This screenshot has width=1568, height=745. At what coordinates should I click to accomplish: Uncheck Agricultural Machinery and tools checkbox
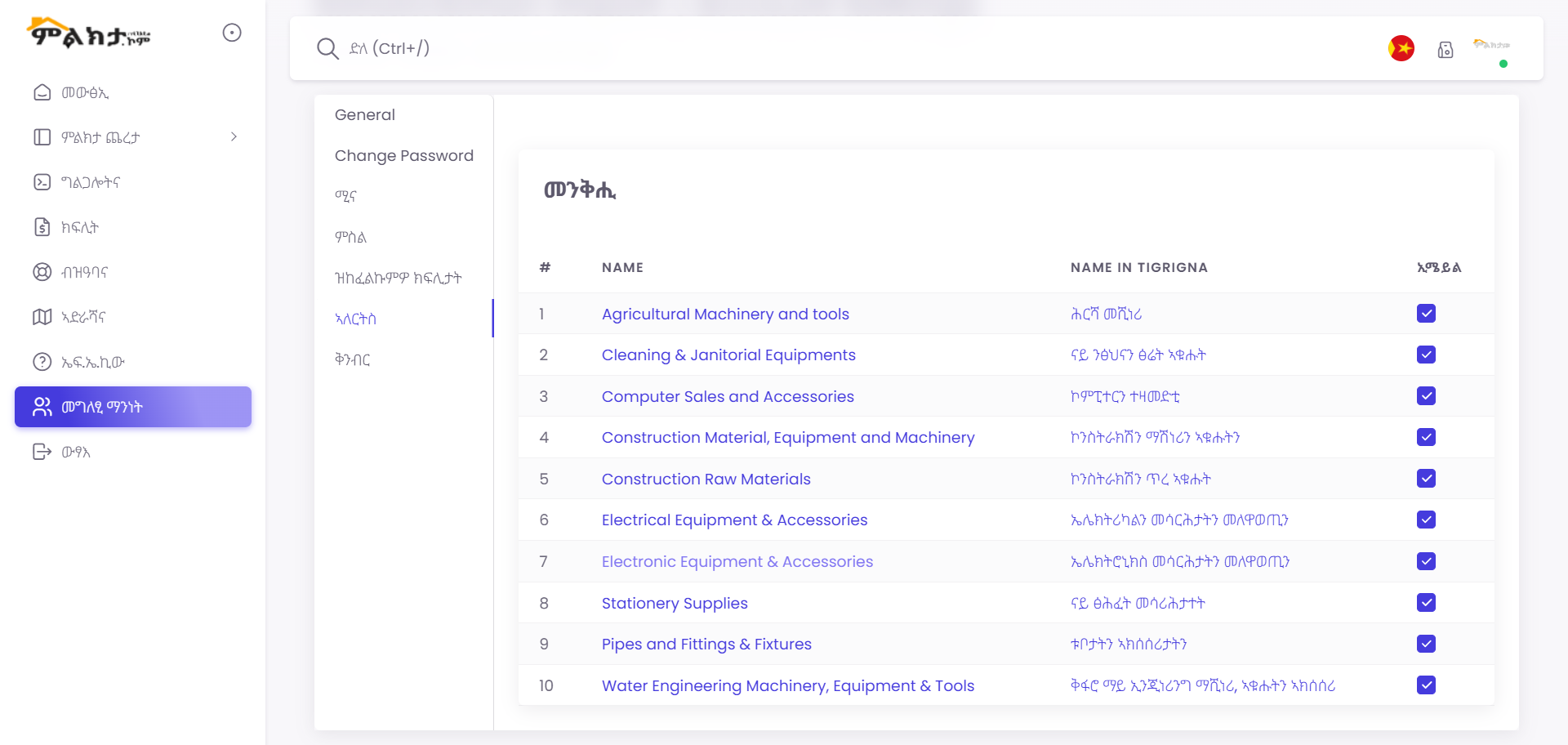tap(1426, 314)
